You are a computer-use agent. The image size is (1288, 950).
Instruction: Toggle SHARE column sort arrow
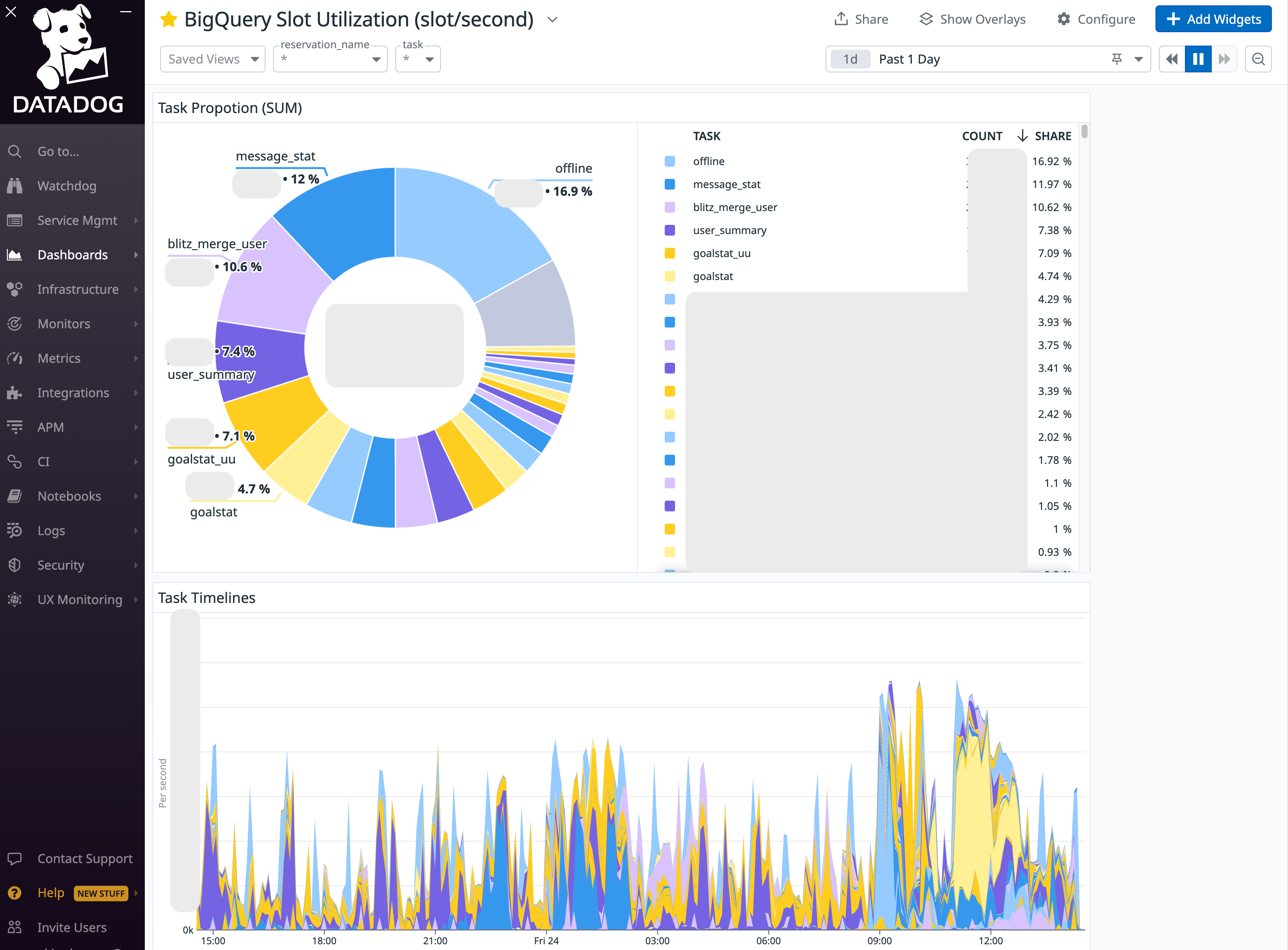coord(1023,136)
